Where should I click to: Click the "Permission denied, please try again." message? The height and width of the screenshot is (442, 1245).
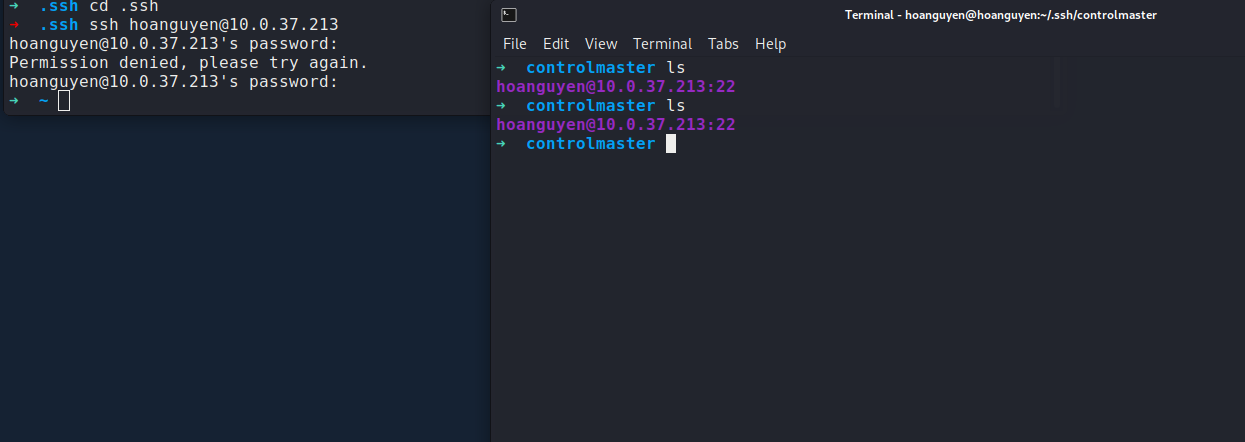[x=188, y=63]
